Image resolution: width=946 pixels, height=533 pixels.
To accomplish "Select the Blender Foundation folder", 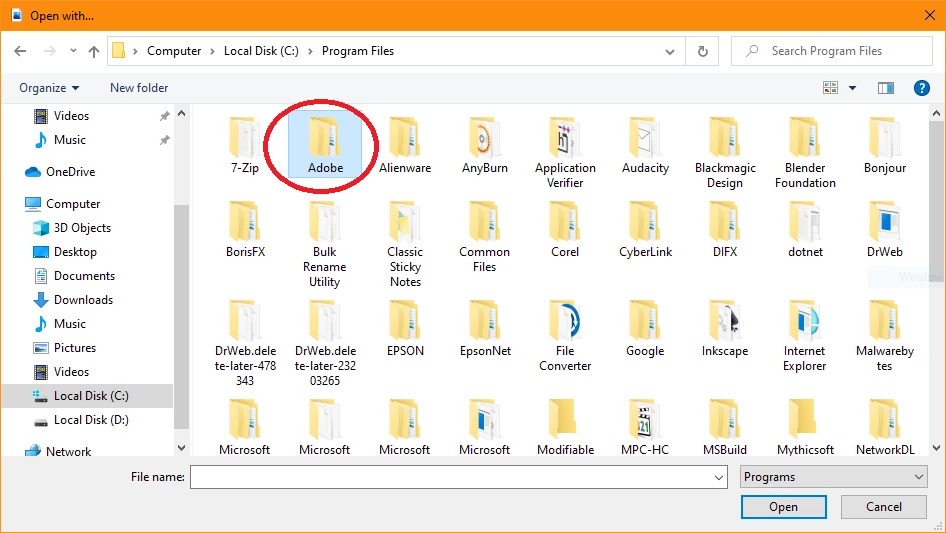I will click(x=805, y=153).
